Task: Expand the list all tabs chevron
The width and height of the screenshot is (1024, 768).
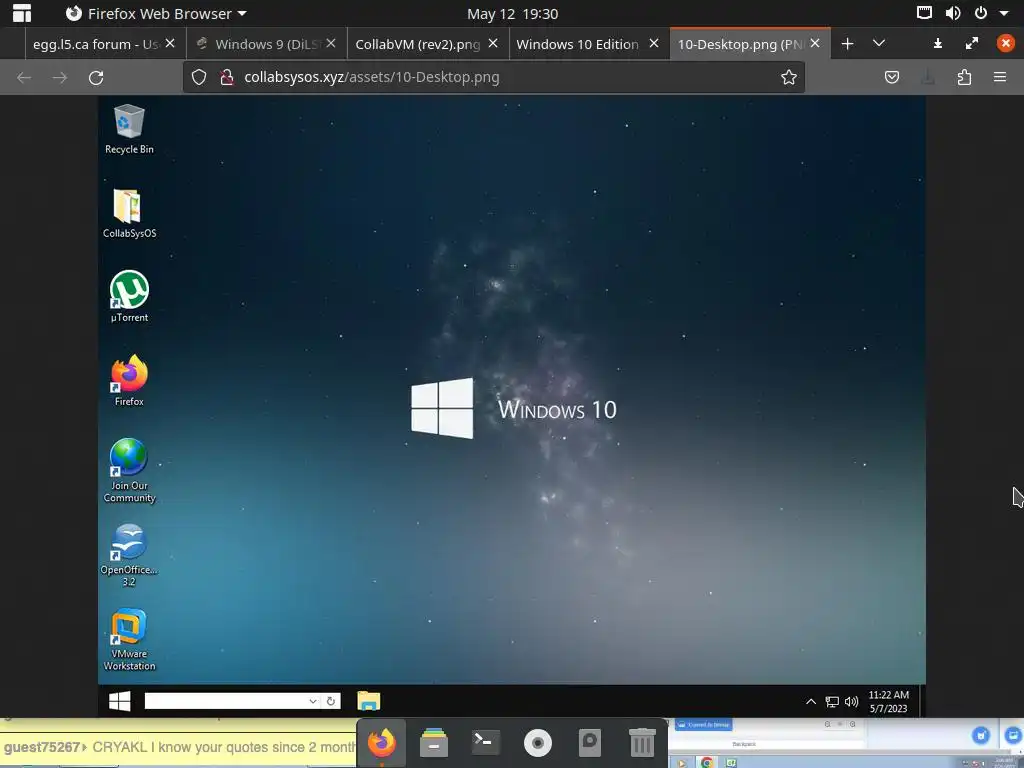Action: point(879,43)
